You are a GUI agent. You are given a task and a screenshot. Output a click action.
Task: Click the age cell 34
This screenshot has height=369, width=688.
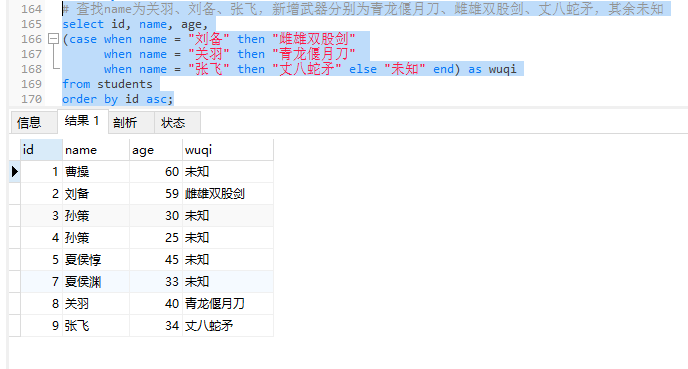point(156,325)
